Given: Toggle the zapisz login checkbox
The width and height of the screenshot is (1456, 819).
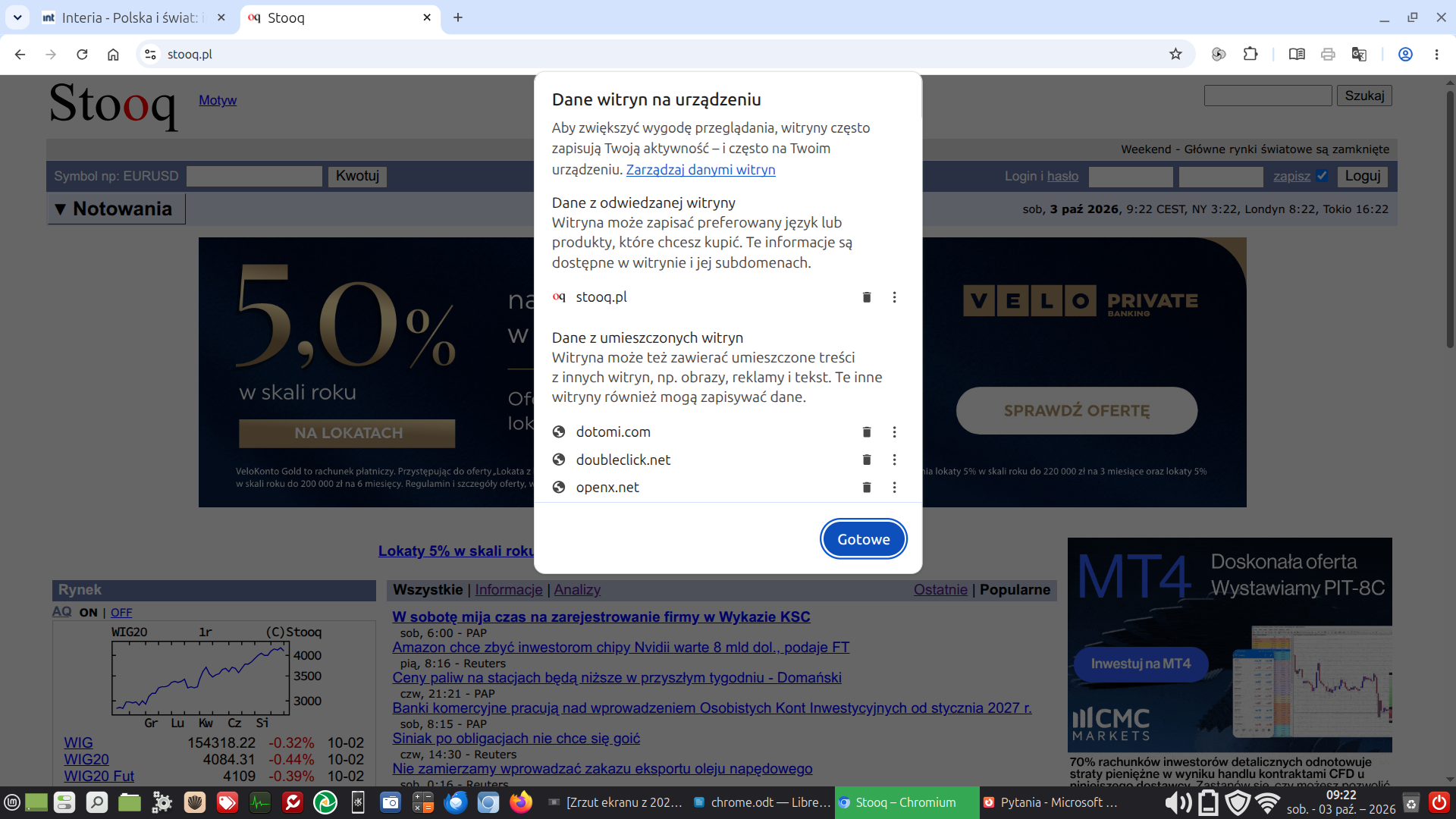Looking at the screenshot, I should coord(1322,176).
